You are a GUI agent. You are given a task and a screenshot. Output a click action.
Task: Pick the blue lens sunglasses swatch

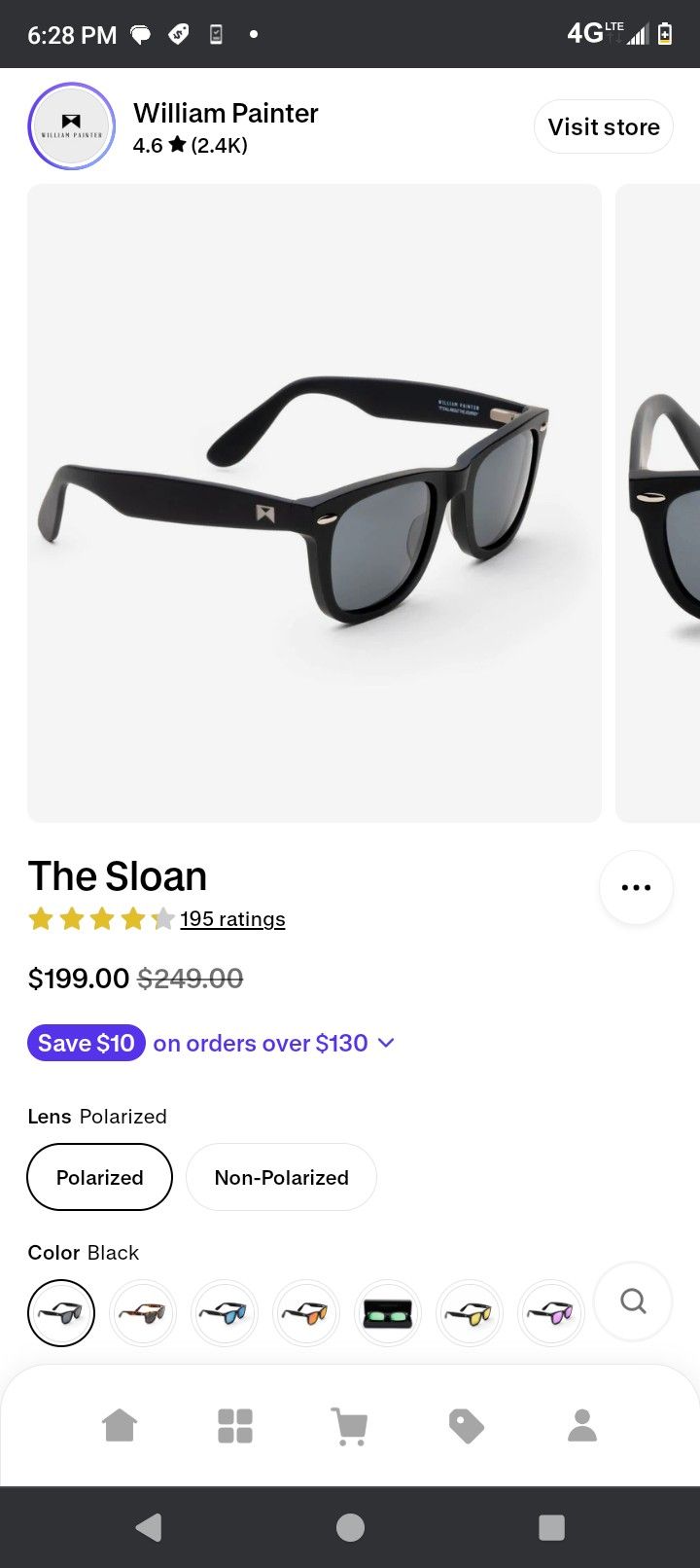[x=225, y=1312]
